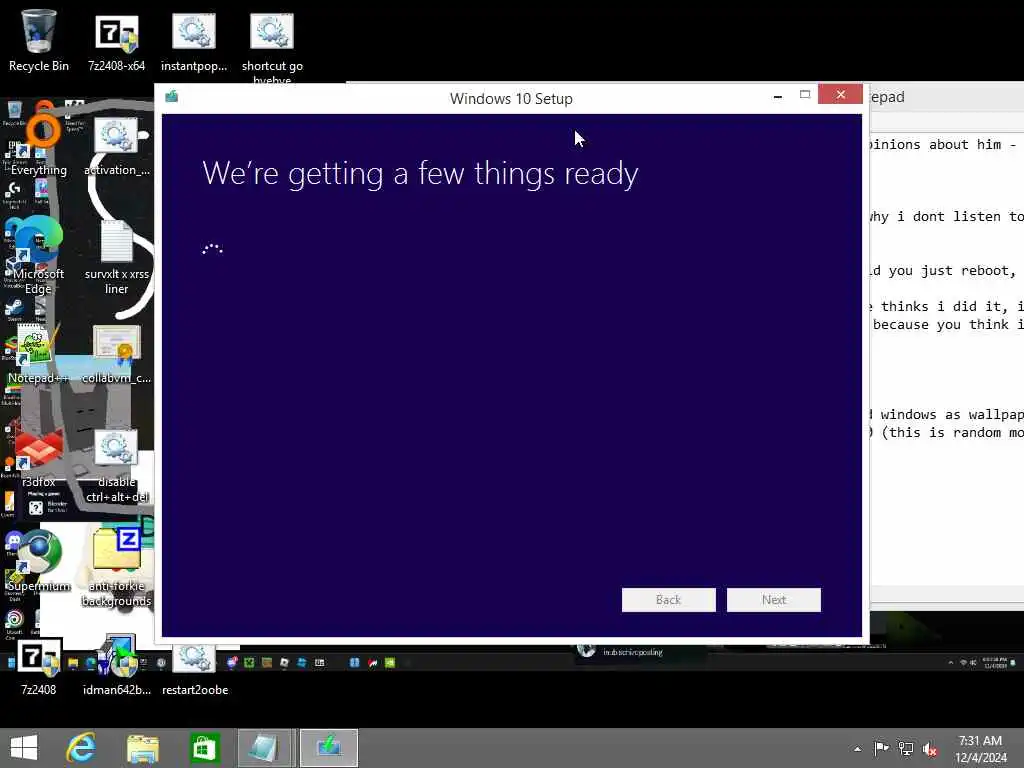
Task: Show hidden tray icons arrow
Action: coord(857,749)
